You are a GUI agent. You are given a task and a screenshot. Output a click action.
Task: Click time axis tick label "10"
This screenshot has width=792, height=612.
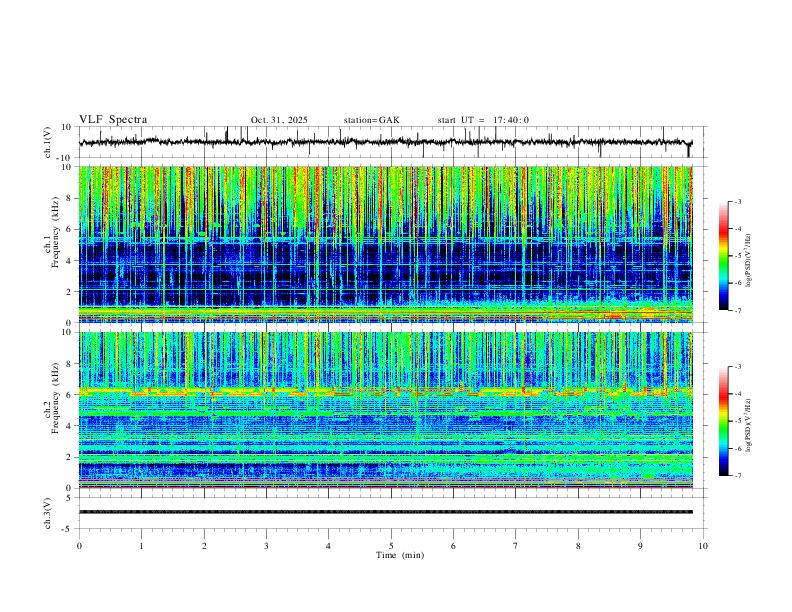(703, 546)
